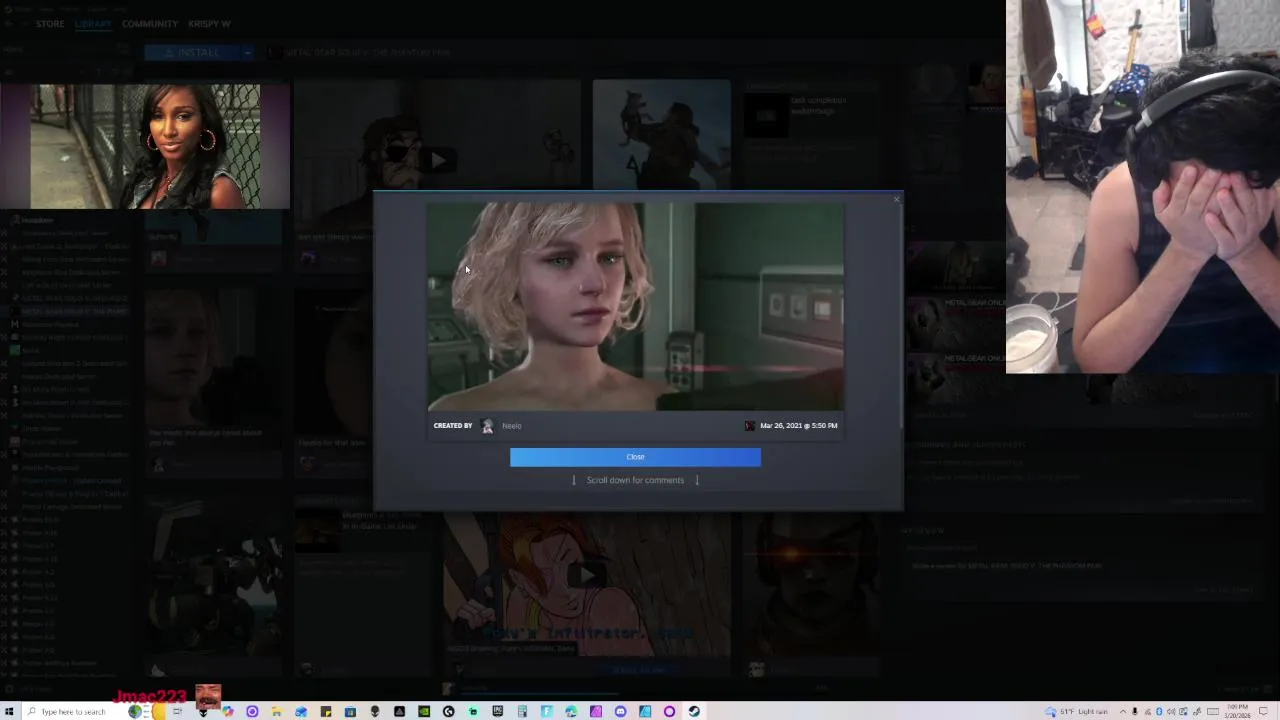Open the STORE tab in Steam

(50, 24)
